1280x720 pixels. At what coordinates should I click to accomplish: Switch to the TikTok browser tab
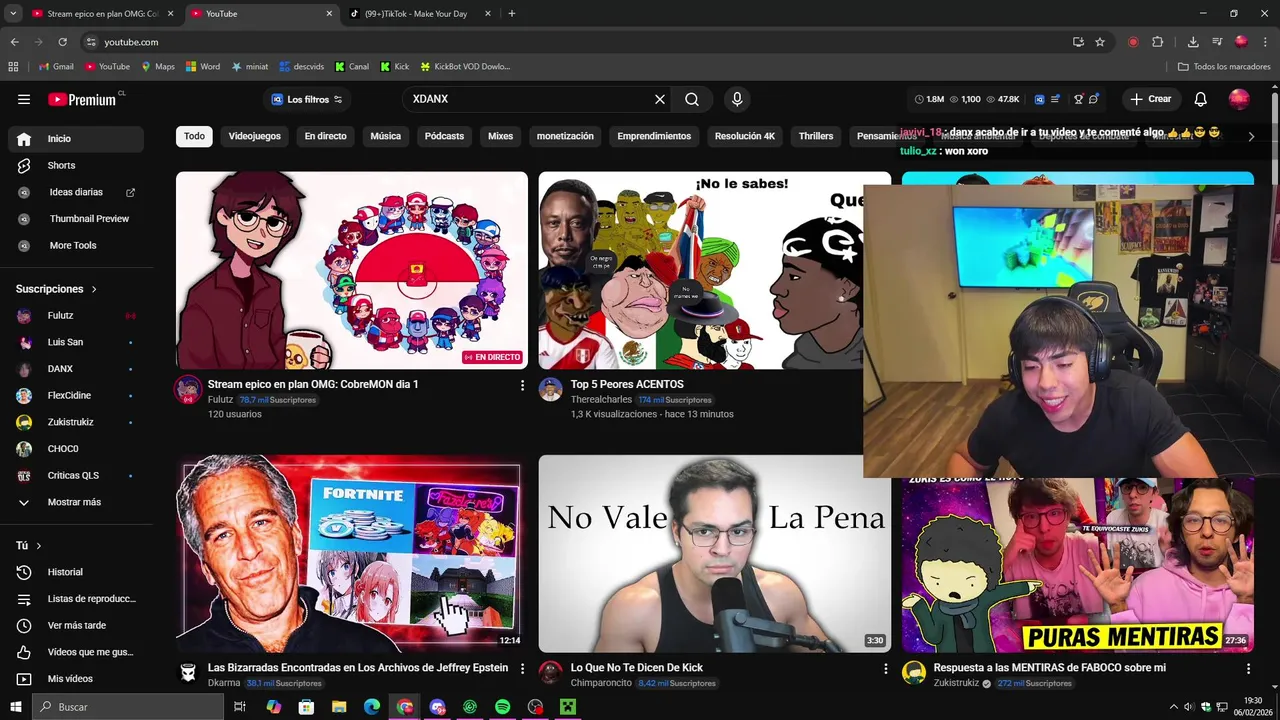[x=420, y=14]
